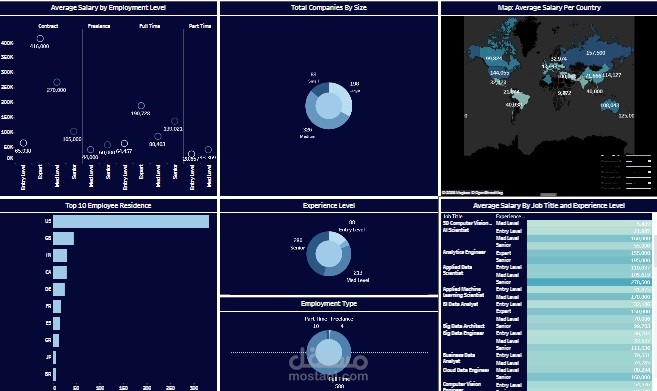Click the GR bar in Employee Residence chart
The height and width of the screenshot is (391, 657).
[x=56, y=340]
